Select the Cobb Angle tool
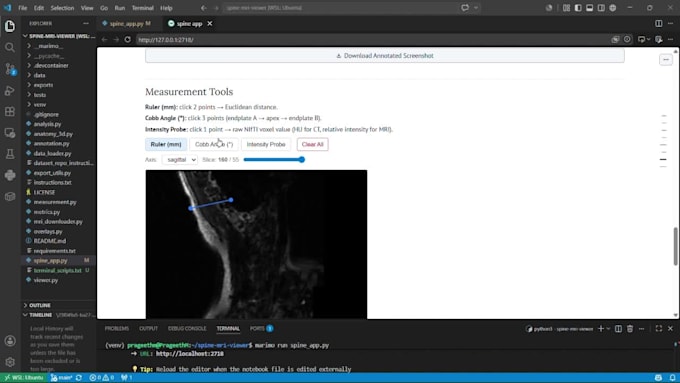This screenshot has width=680, height=383. [214, 144]
